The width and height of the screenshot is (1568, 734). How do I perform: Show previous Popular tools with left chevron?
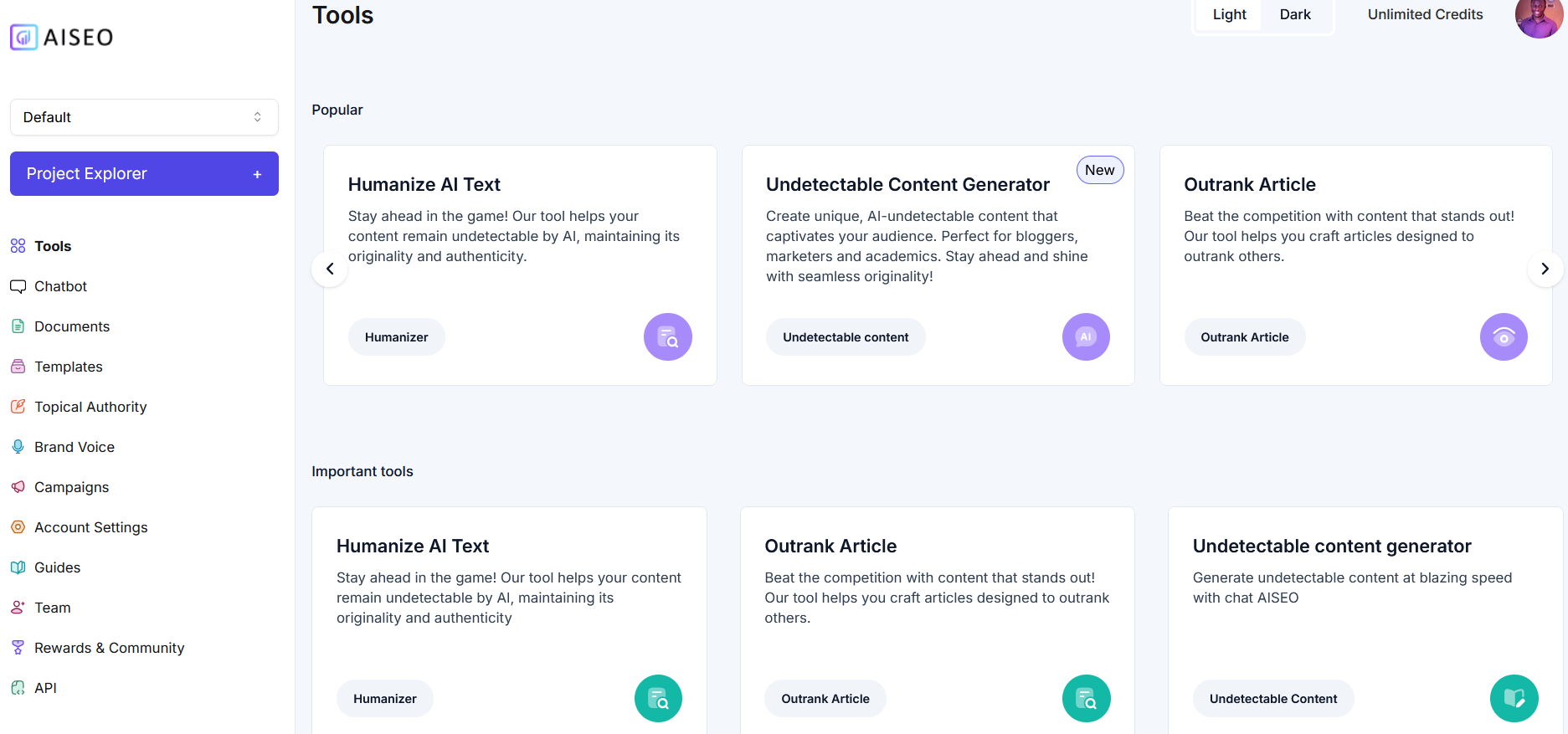click(x=330, y=269)
